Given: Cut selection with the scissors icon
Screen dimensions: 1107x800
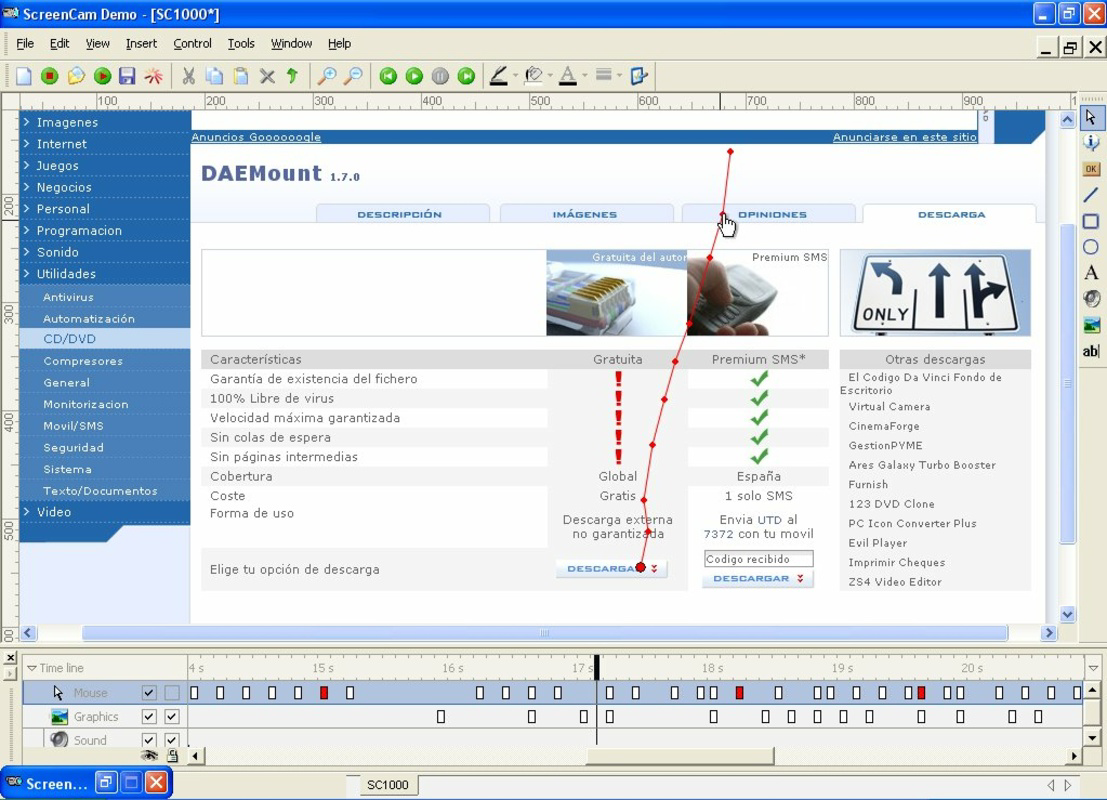Looking at the screenshot, I should 189,76.
